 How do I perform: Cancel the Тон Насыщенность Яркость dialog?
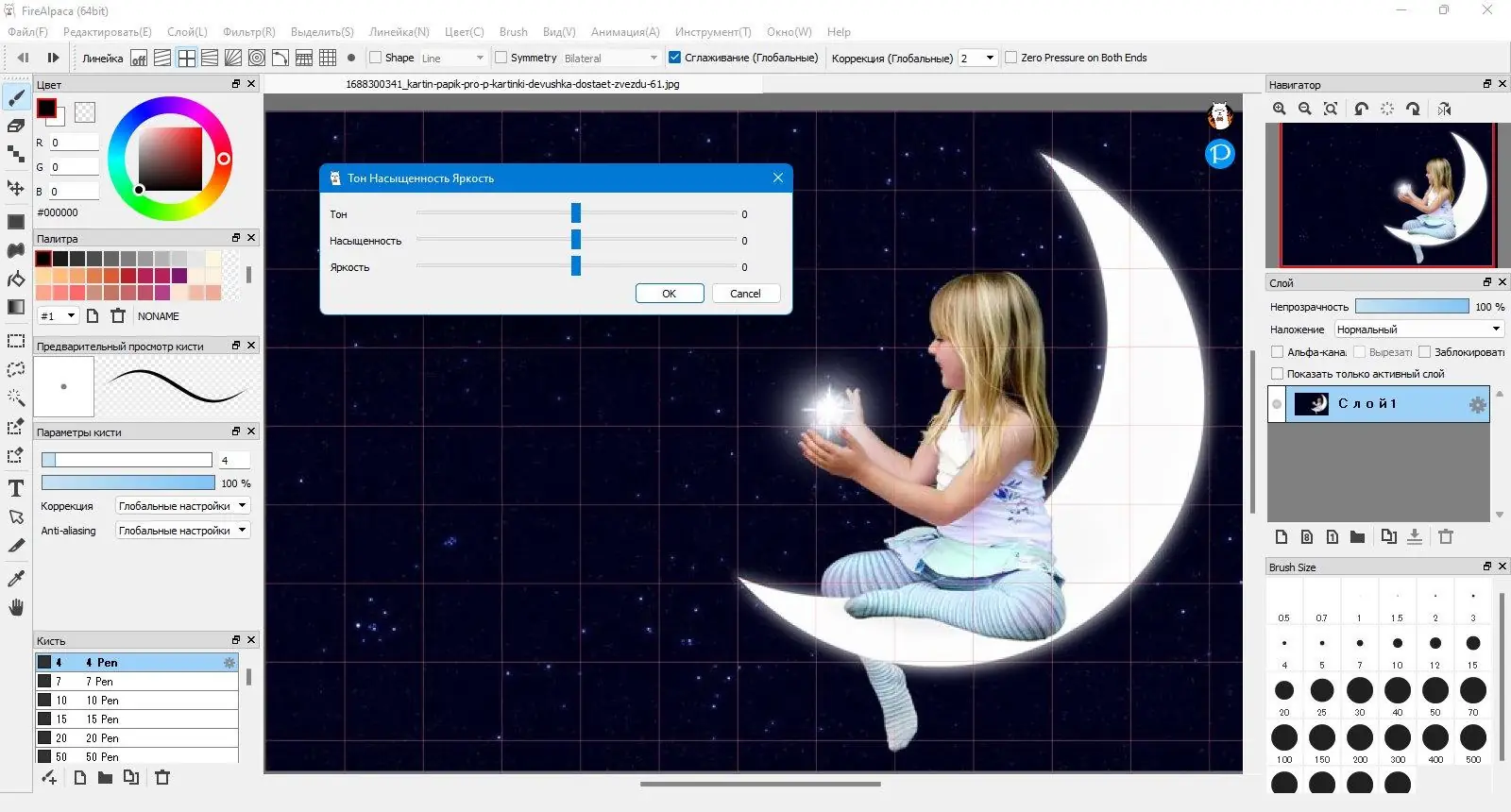pos(745,294)
